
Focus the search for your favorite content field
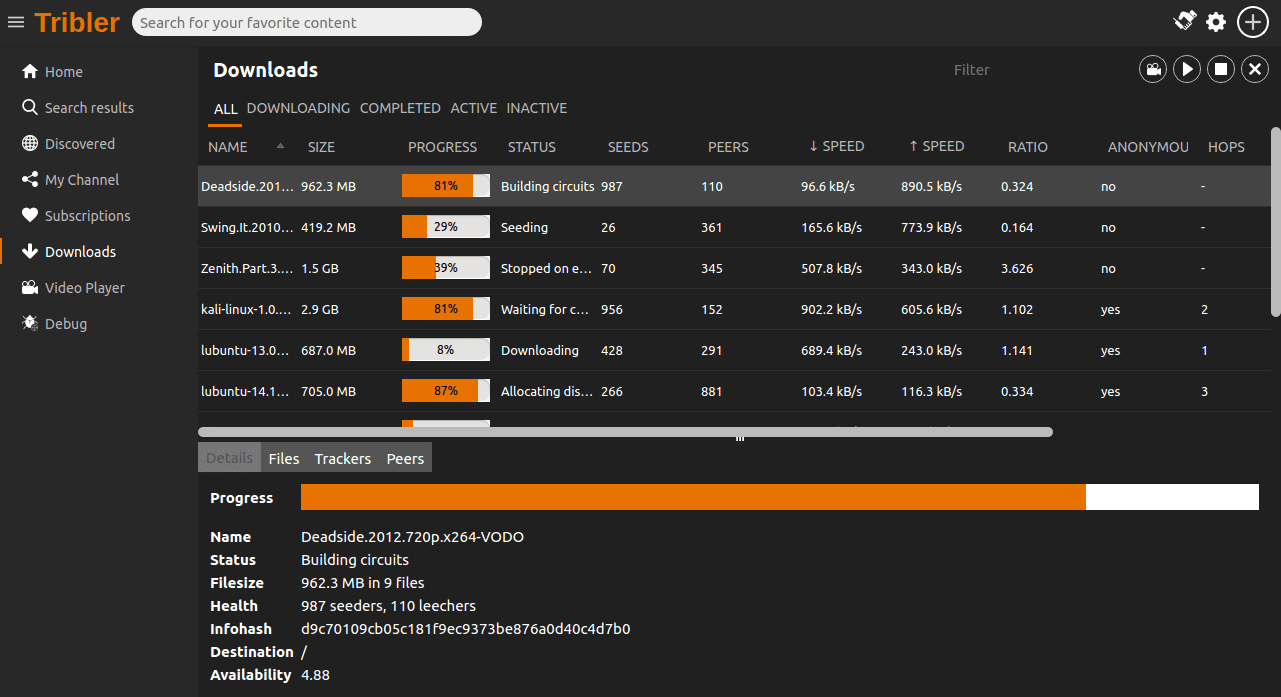pyautogui.click(x=306, y=22)
